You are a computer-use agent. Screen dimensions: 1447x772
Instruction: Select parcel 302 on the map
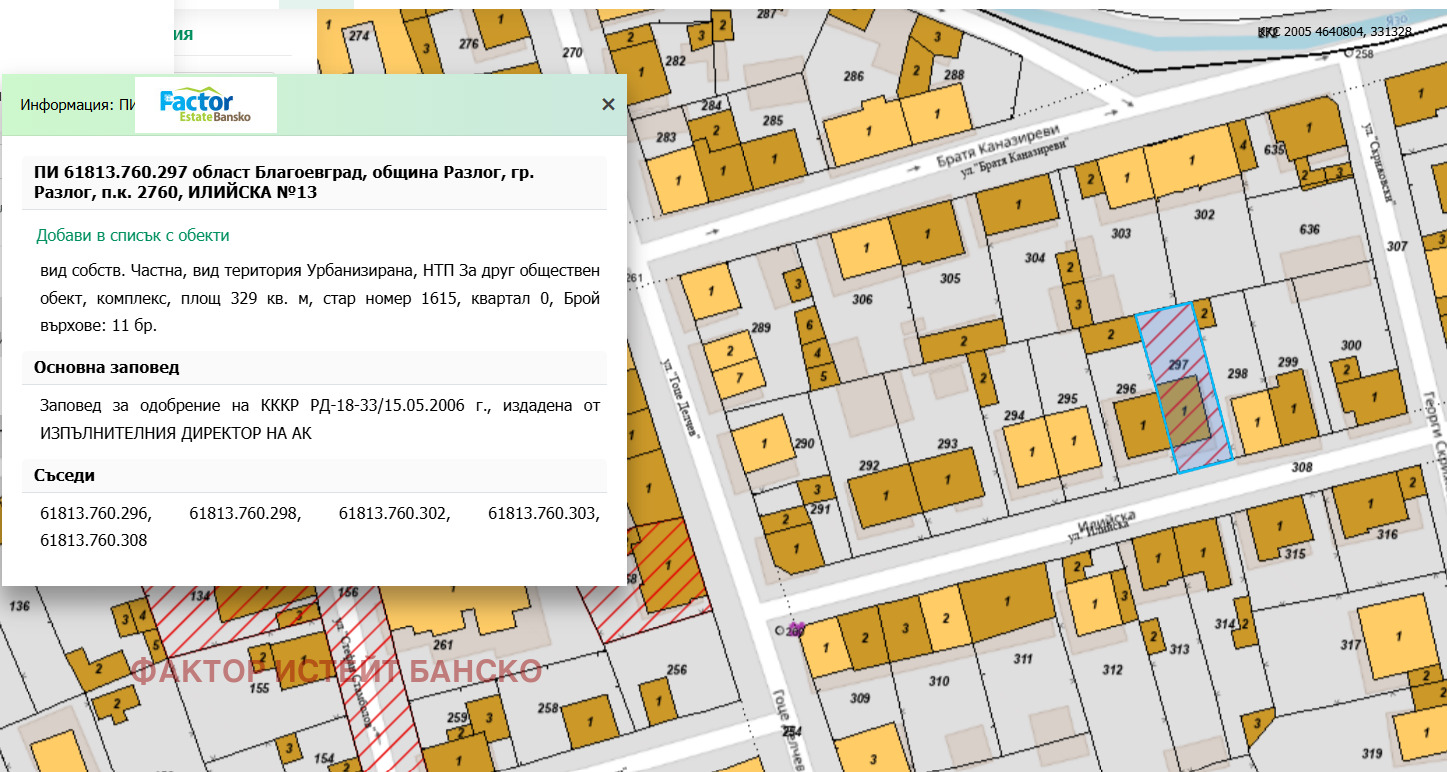[x=1204, y=240]
